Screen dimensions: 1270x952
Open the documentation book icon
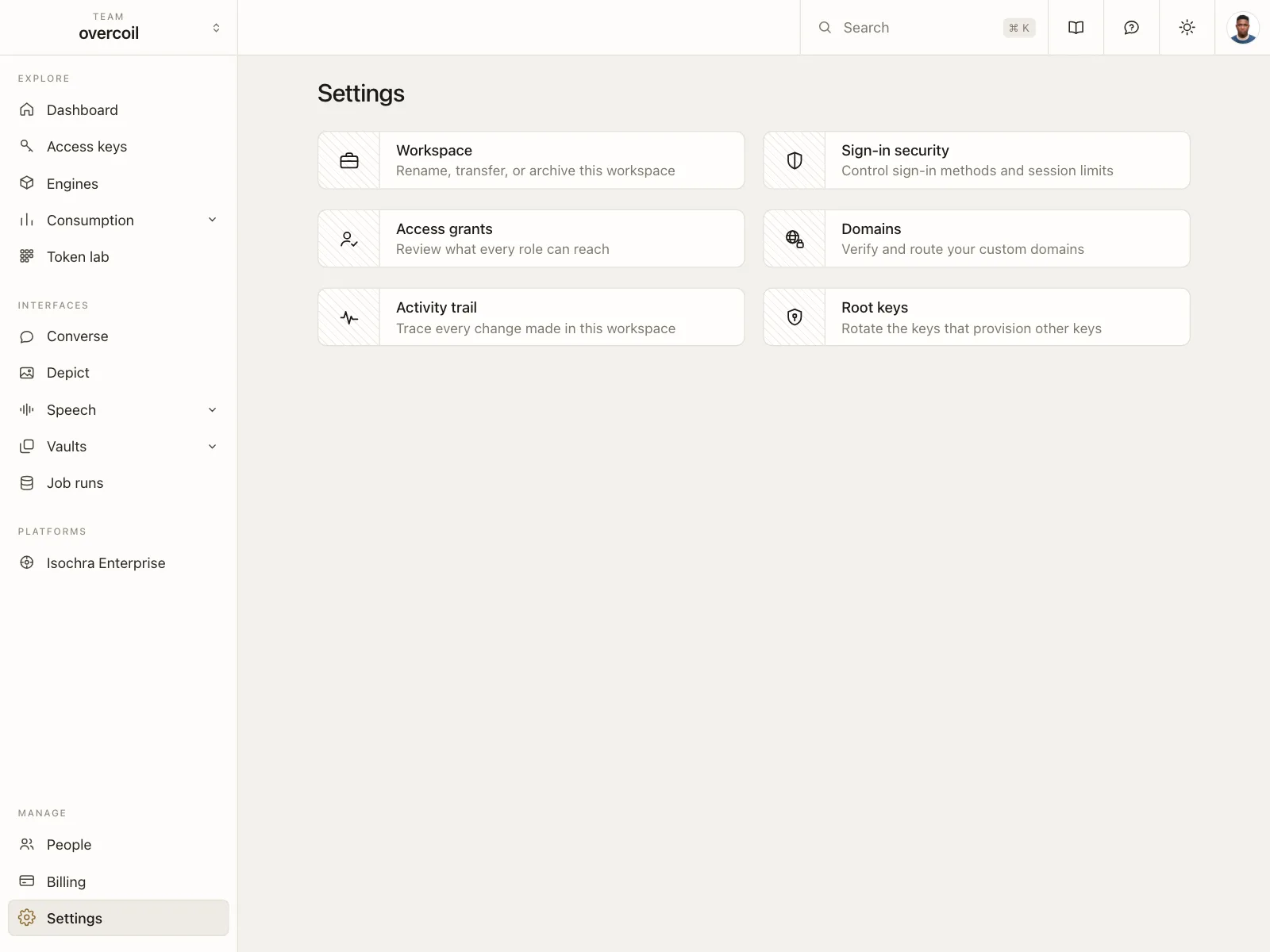[x=1076, y=28]
